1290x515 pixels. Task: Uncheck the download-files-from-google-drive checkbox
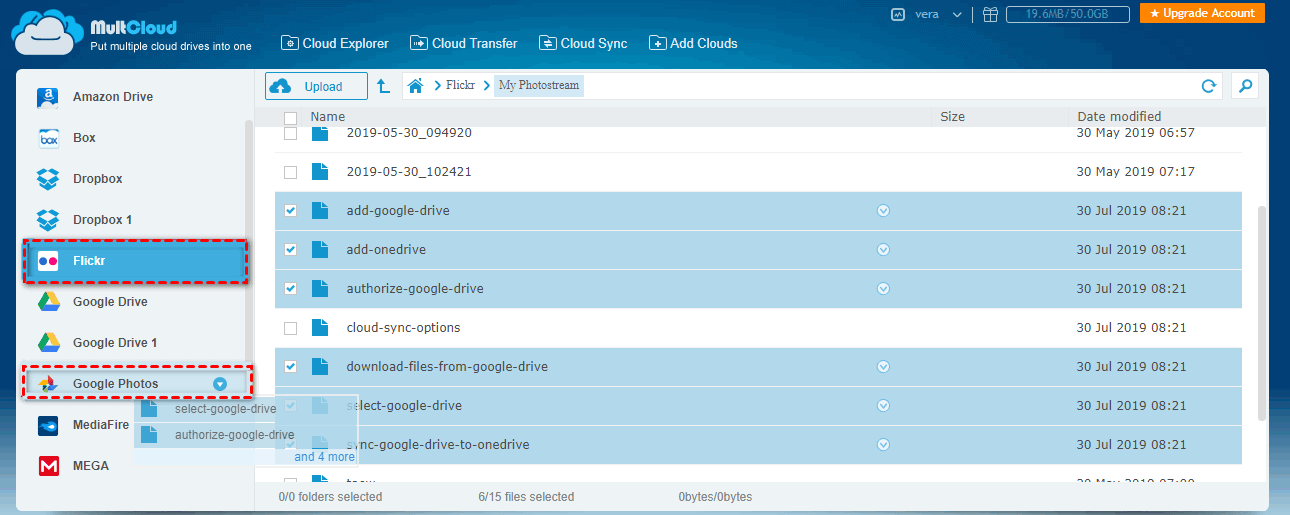click(x=291, y=367)
